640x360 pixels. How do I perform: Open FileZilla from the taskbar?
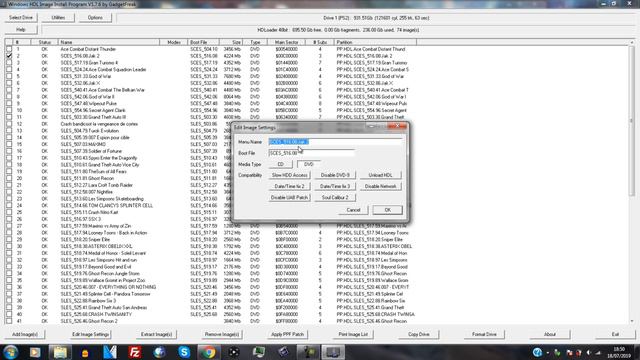coord(134,352)
